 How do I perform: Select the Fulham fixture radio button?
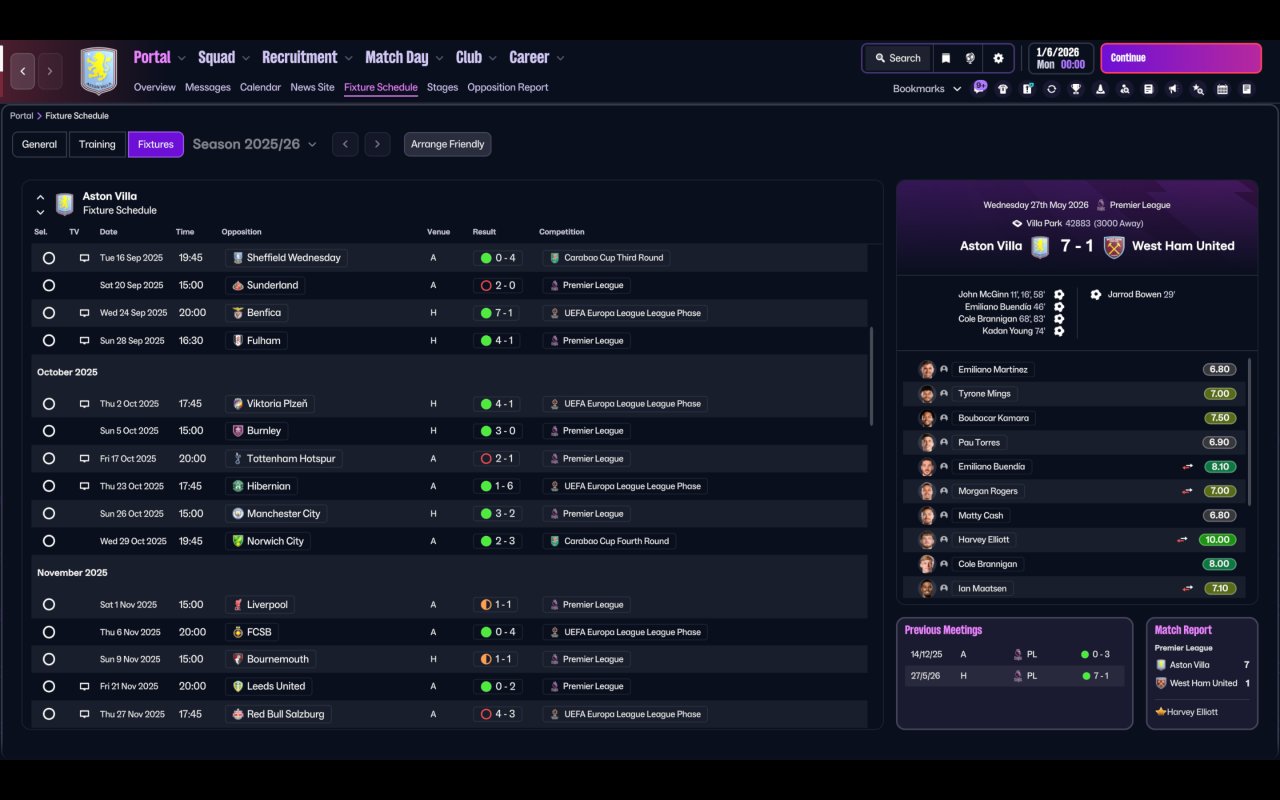pyautogui.click(x=49, y=340)
